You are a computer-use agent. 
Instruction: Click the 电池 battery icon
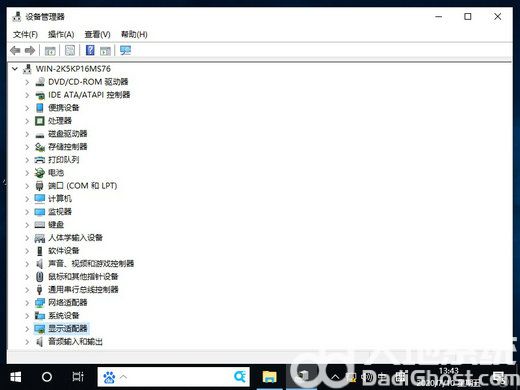tap(40, 173)
